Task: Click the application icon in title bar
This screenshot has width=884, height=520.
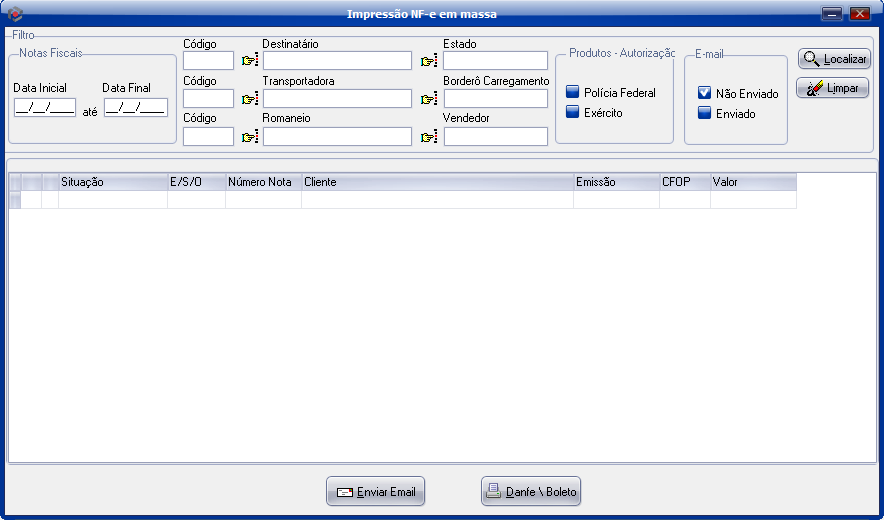Action: [x=15, y=14]
